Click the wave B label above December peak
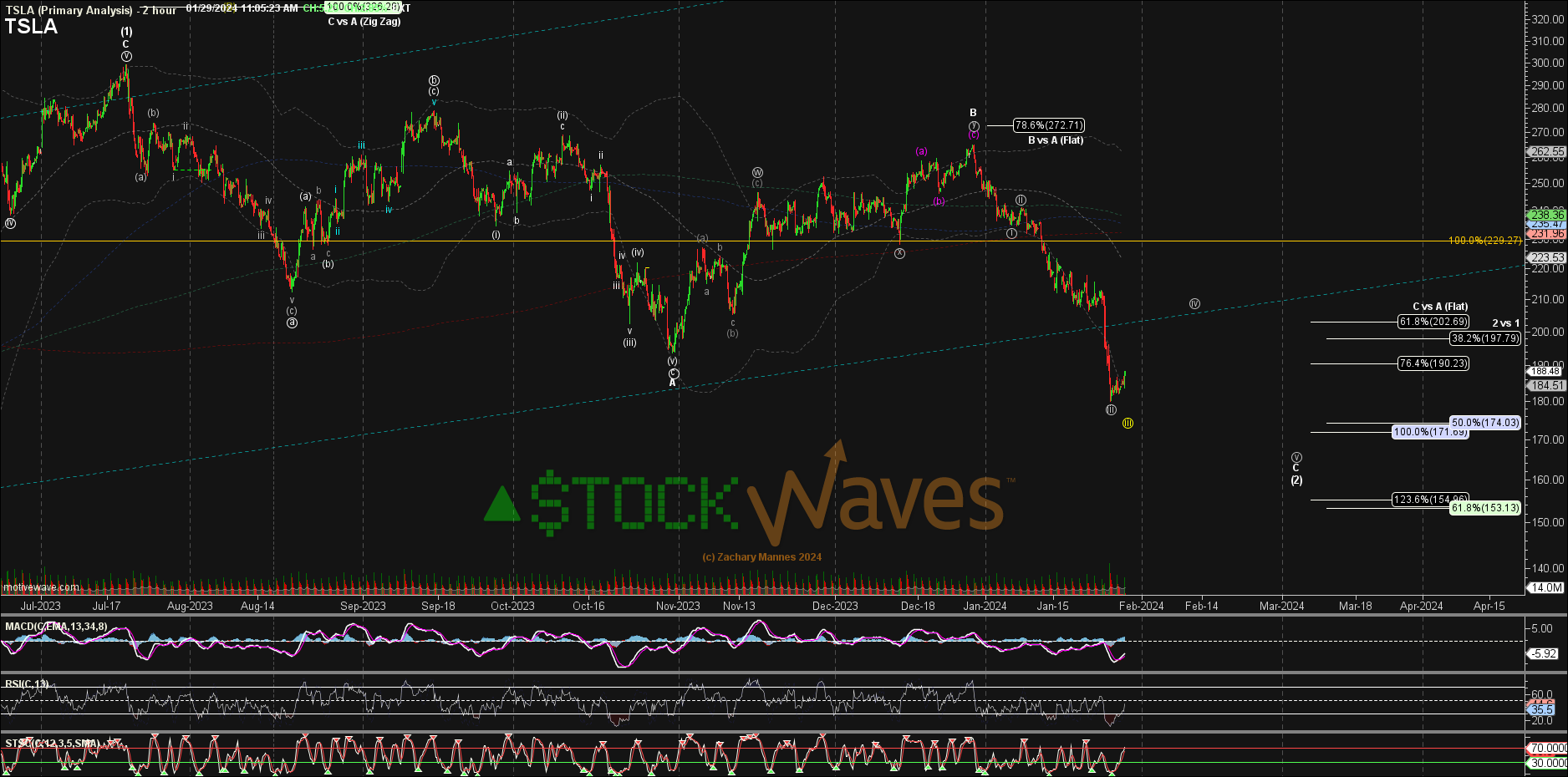This screenshot has width=1568, height=777. pos(973,113)
